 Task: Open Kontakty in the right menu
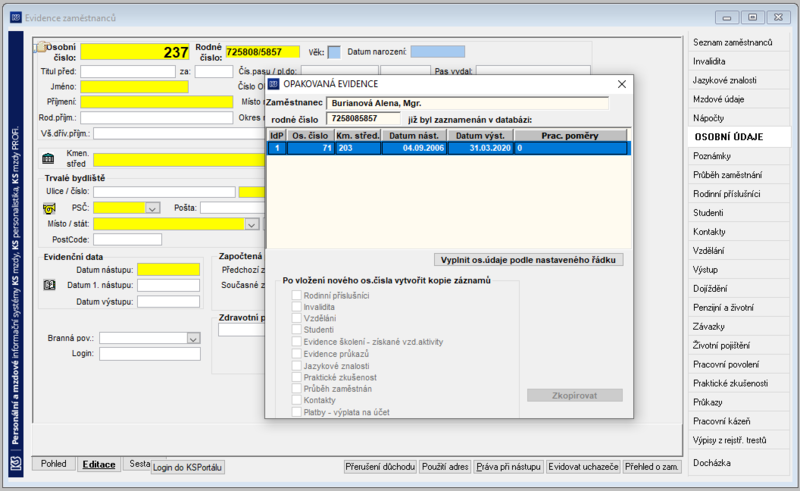click(738, 231)
